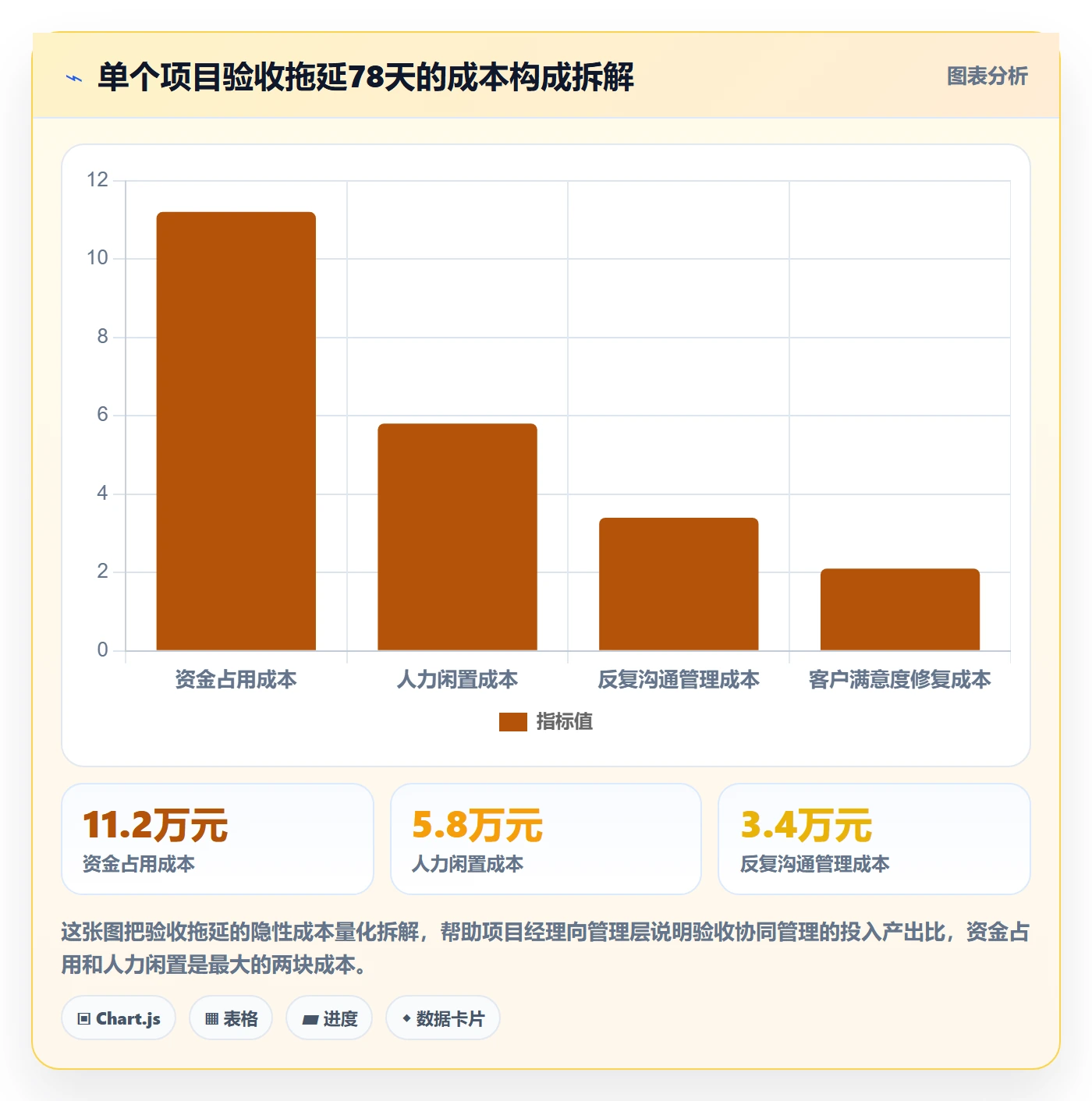The image size is (1092, 1101).
Task: Open the 11.2万元 资金占用成本 data card
Action: [x=218, y=839]
